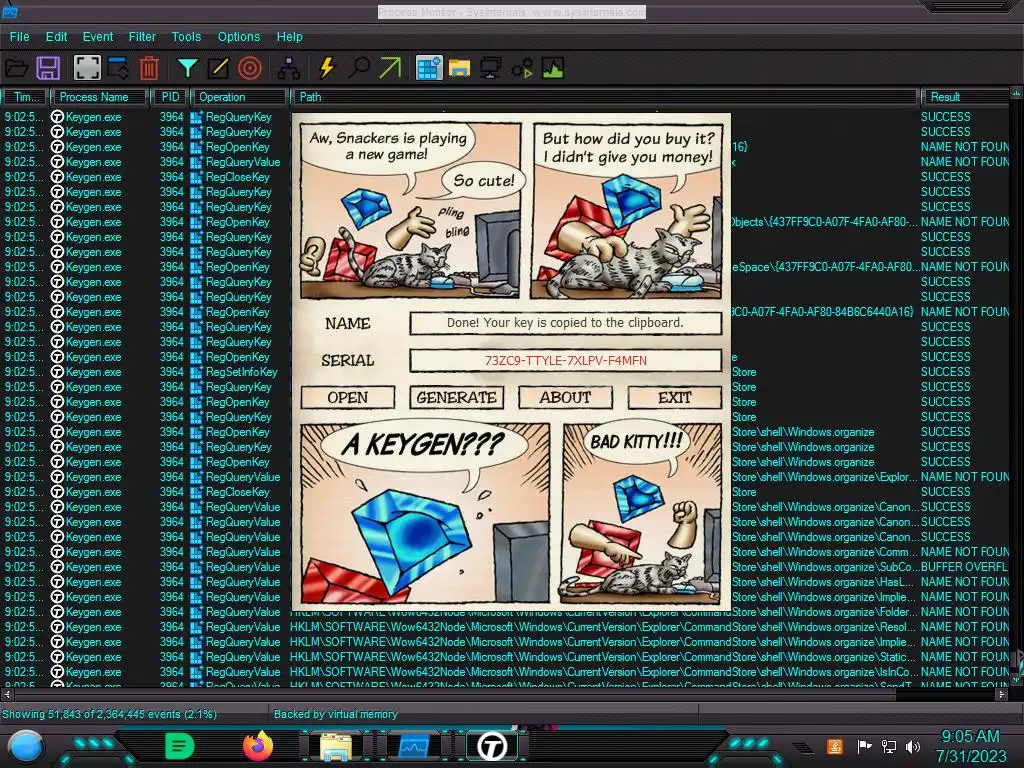1024x768 pixels.
Task: Launch Firefox from the taskbar
Action: pyautogui.click(x=257, y=746)
